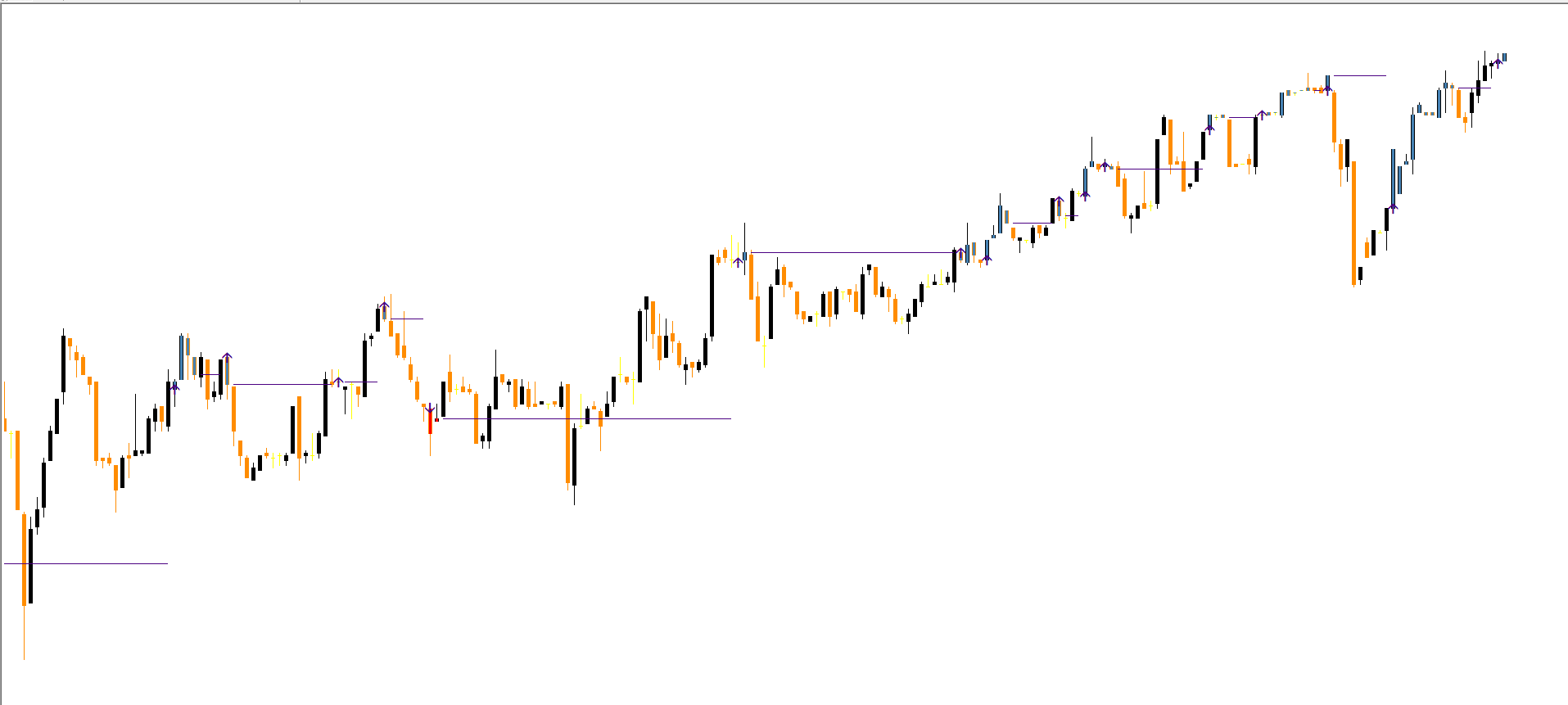The height and width of the screenshot is (705, 1568).
Task: Select the second purple up arrow from the left
Action: click(x=227, y=356)
